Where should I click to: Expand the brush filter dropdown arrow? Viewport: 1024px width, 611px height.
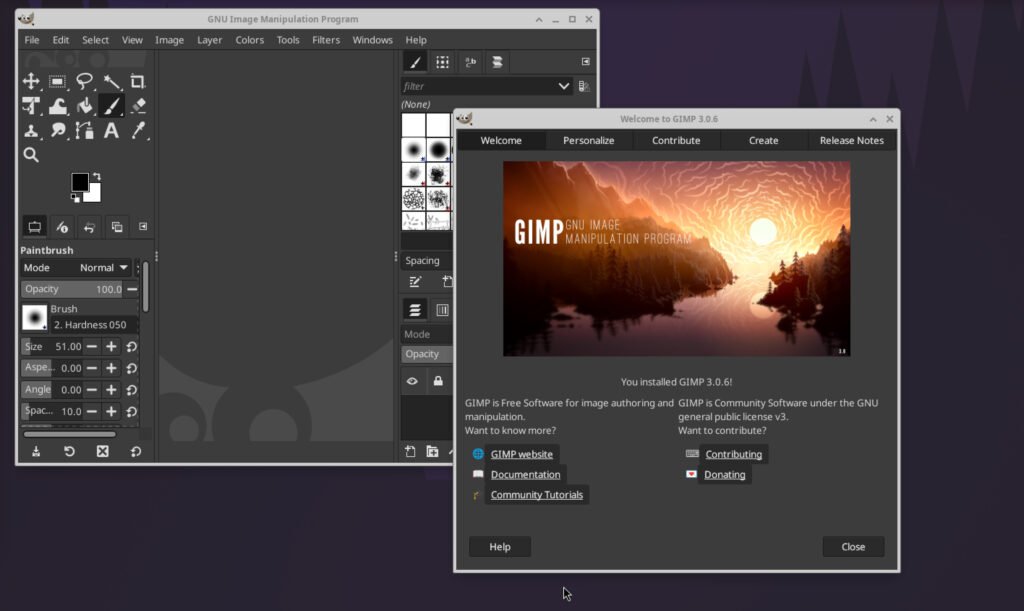564,87
